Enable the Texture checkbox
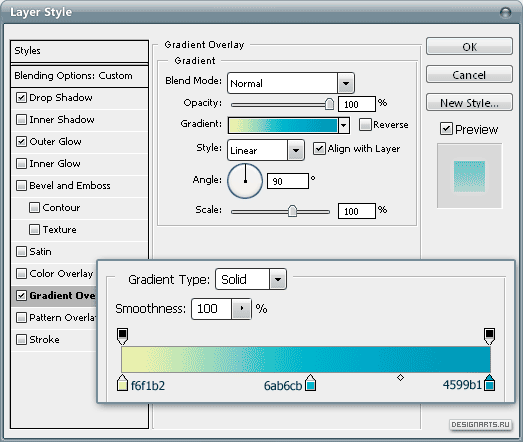The height and width of the screenshot is (442, 523). tap(34, 230)
